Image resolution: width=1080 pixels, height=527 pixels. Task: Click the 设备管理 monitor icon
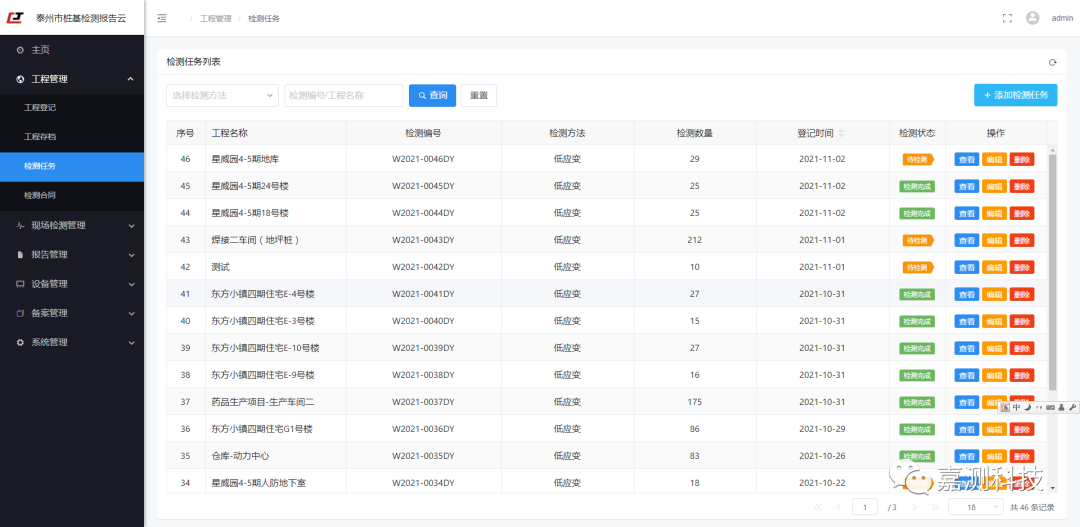coord(20,284)
